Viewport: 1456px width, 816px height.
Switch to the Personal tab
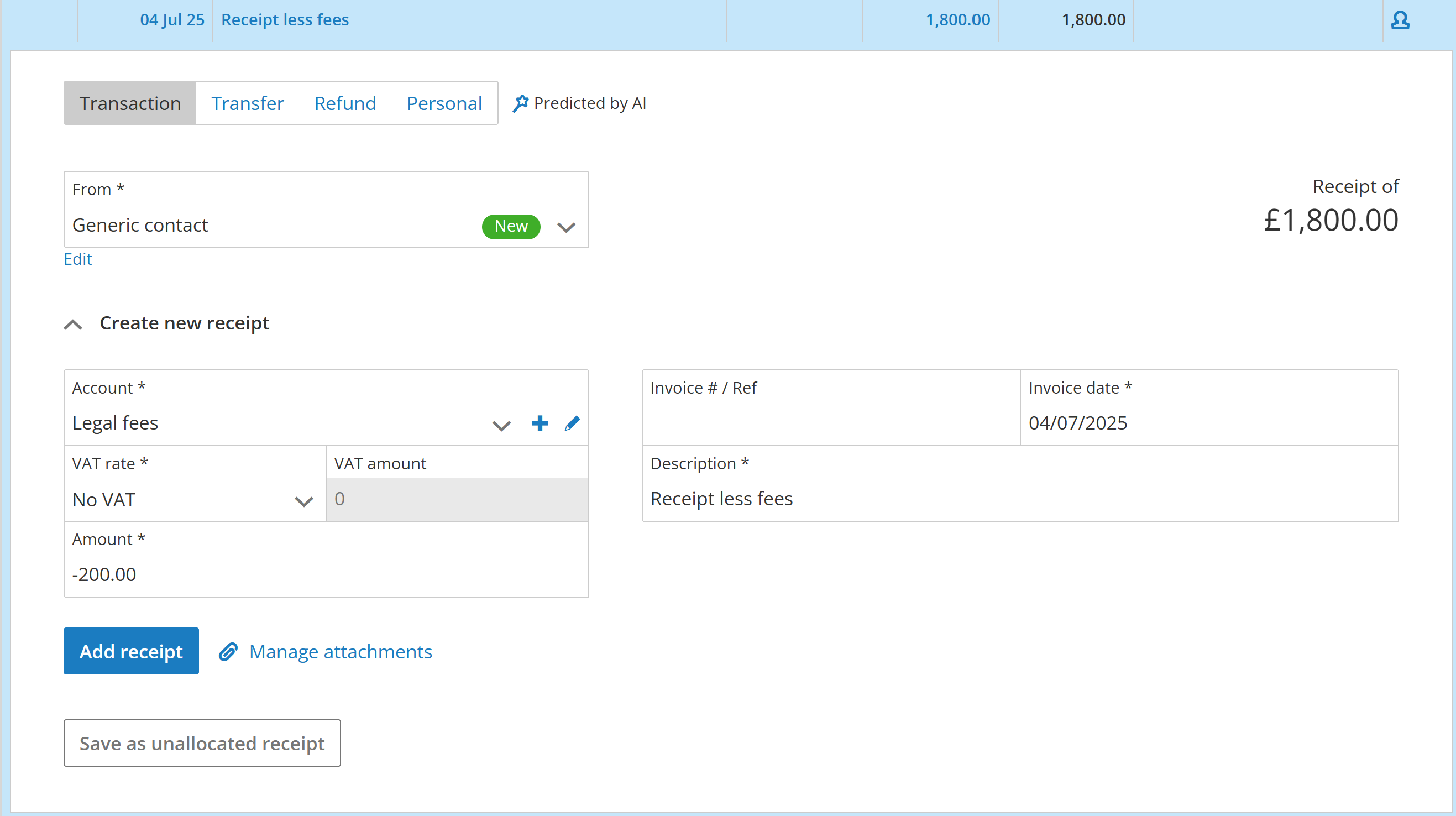tap(444, 103)
